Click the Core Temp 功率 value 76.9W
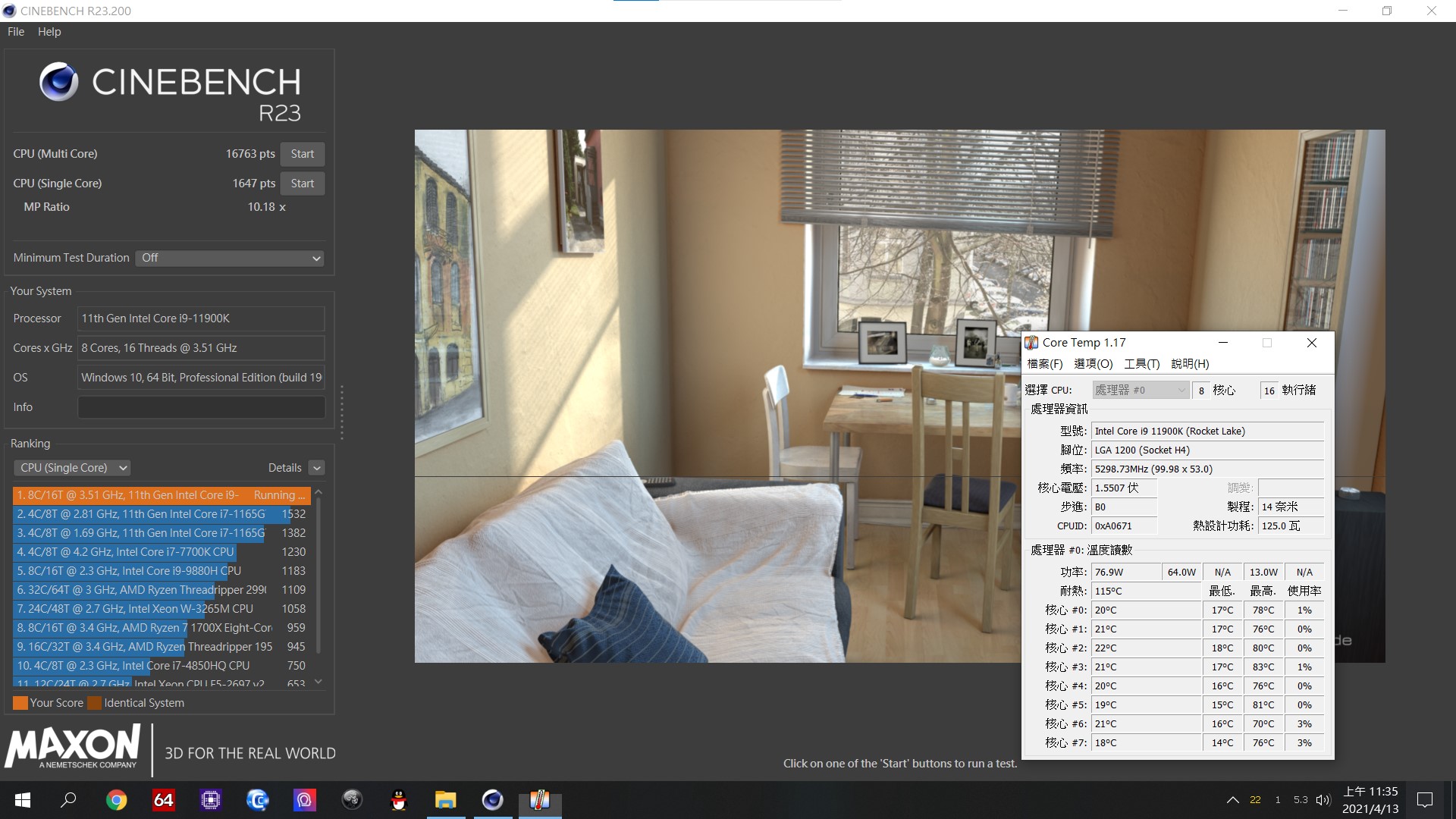The height and width of the screenshot is (819, 1456). 1126,573
